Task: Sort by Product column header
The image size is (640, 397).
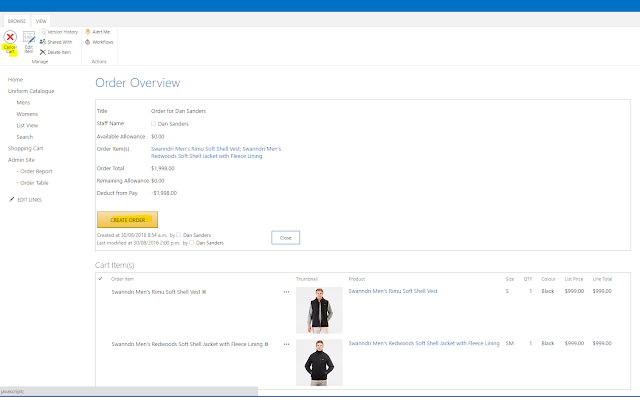Action: tap(357, 279)
